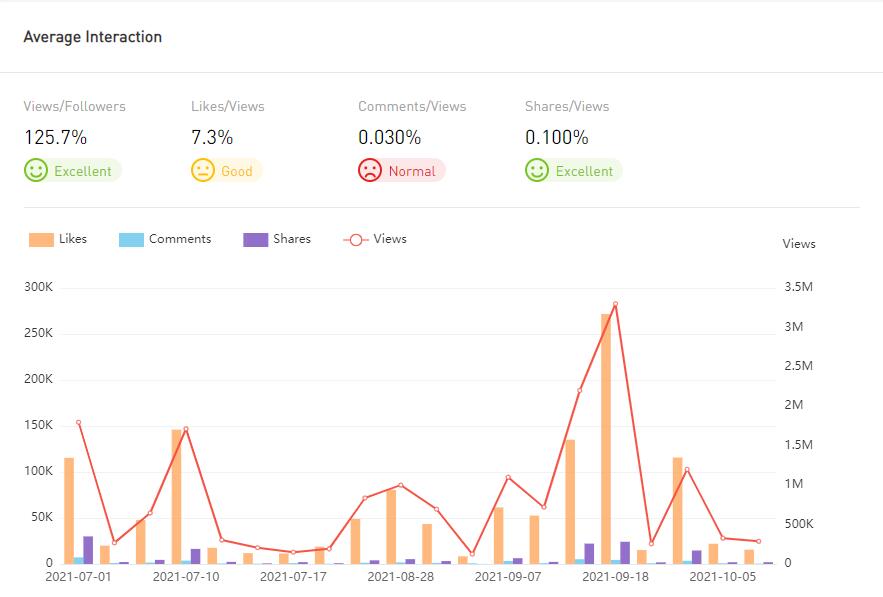Click the yellow neutral face under Likes/Views
Image resolution: width=883 pixels, height=597 pixels.
tap(203, 171)
